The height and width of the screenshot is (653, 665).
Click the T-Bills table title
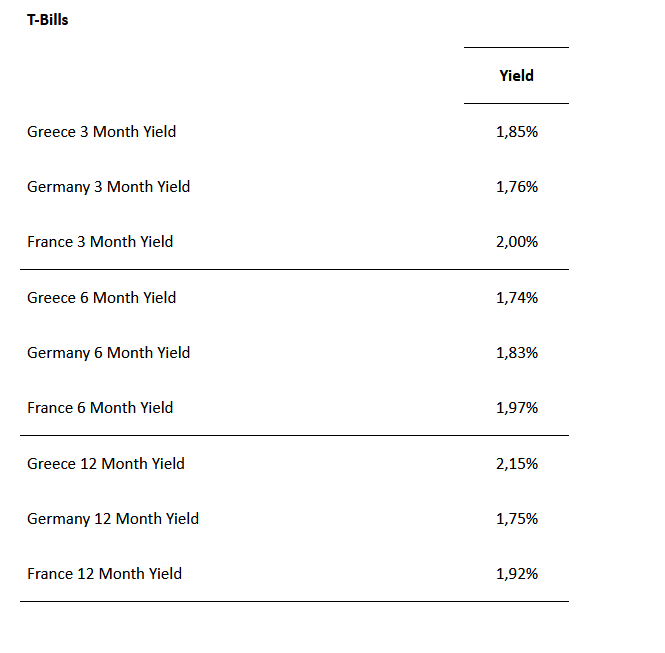pyautogui.click(x=48, y=20)
